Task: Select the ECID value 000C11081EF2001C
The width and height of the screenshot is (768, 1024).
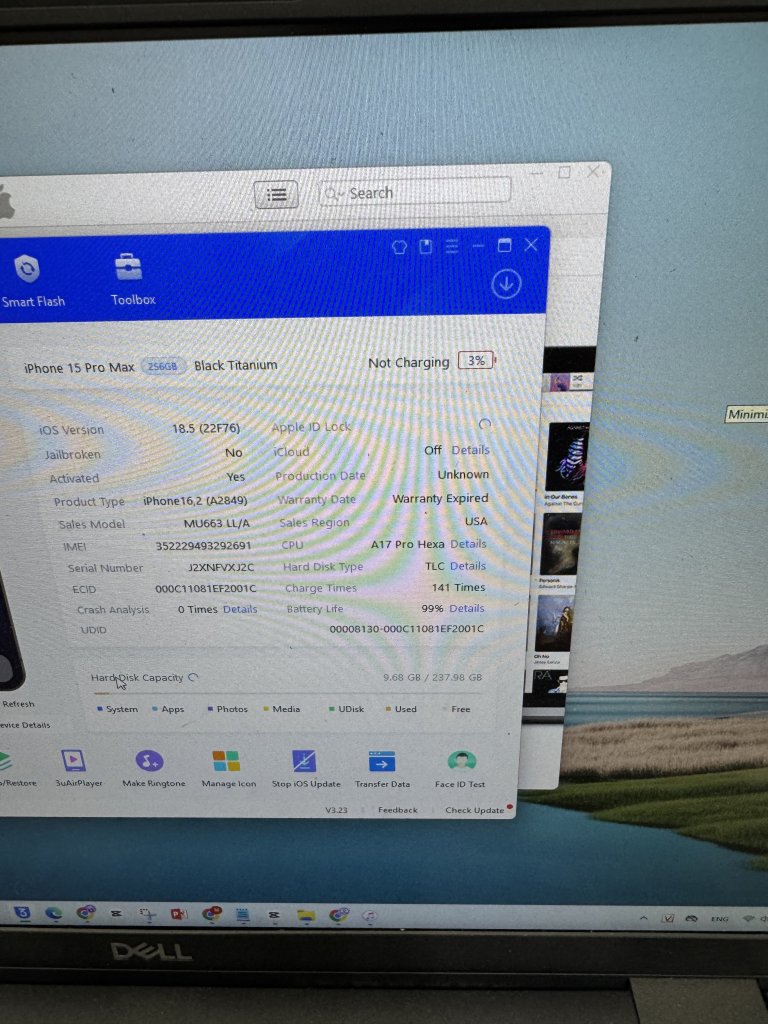Action: [x=206, y=588]
